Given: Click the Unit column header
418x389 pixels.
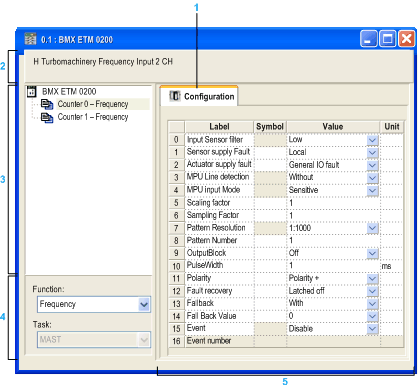Looking at the screenshot, I should pos(392,127).
